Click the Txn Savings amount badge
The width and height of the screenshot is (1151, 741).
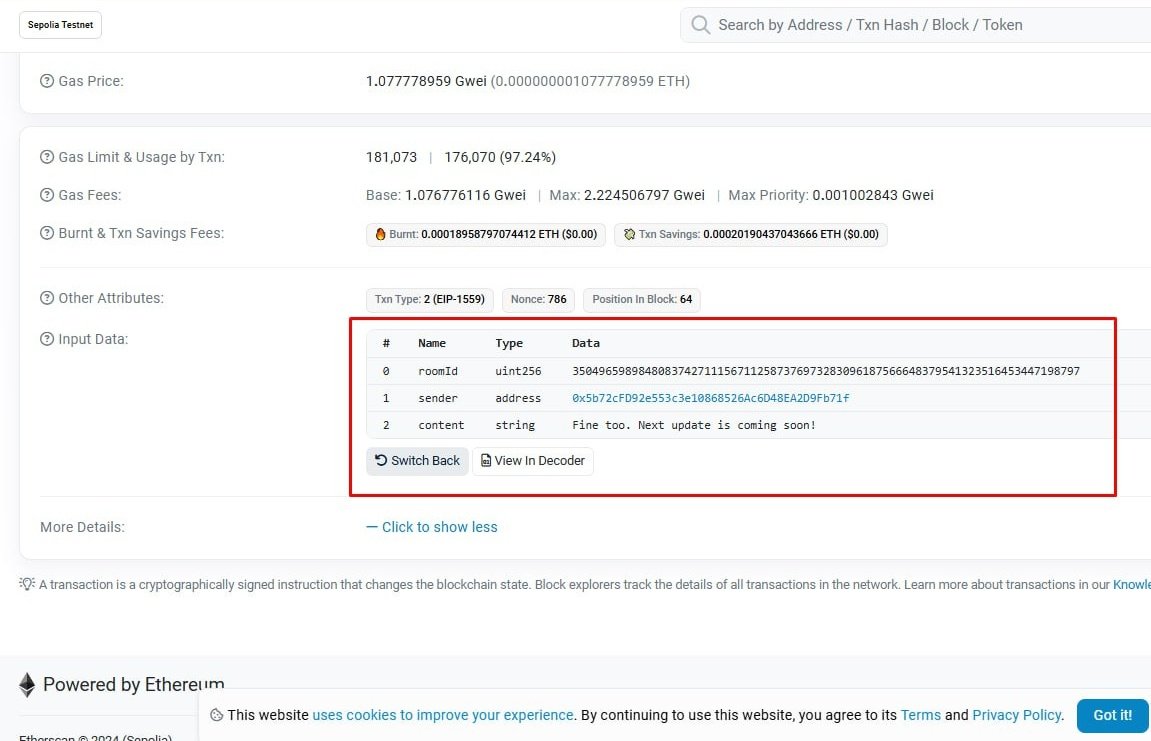(x=751, y=235)
